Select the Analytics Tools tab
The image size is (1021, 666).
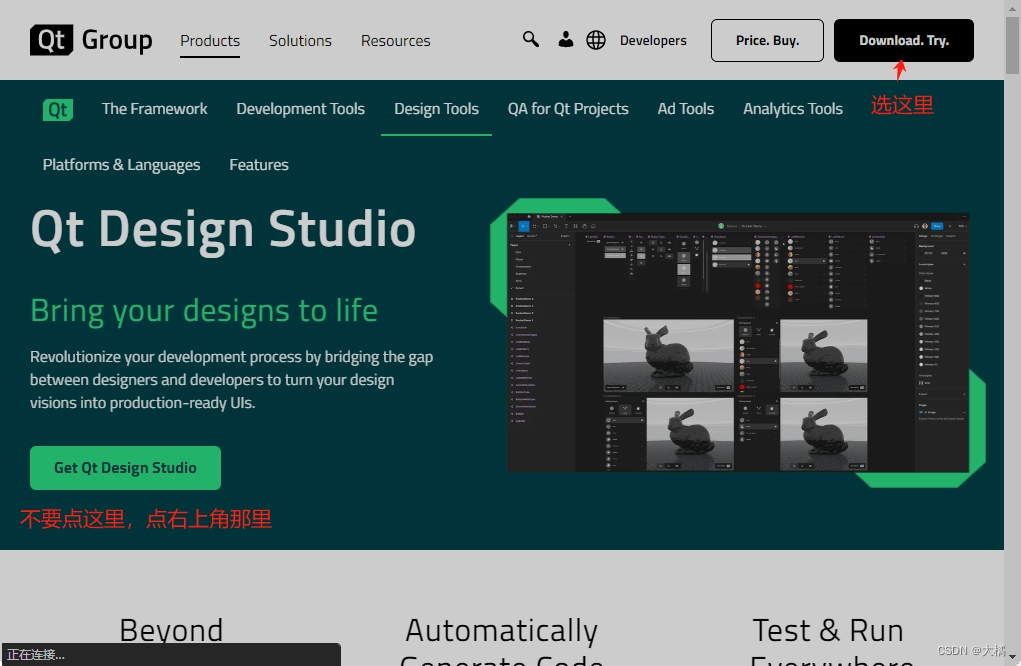click(792, 109)
